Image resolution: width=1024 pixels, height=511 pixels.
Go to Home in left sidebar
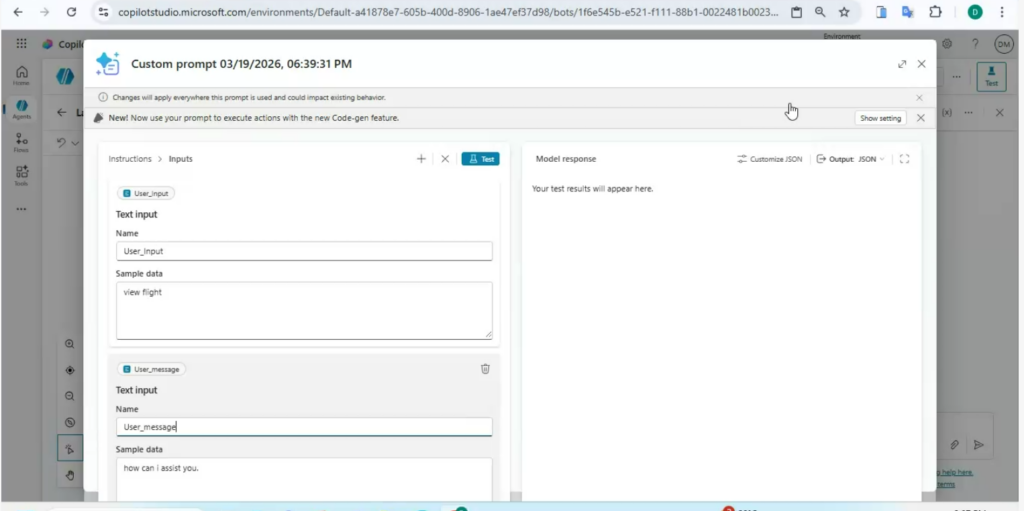(x=22, y=76)
